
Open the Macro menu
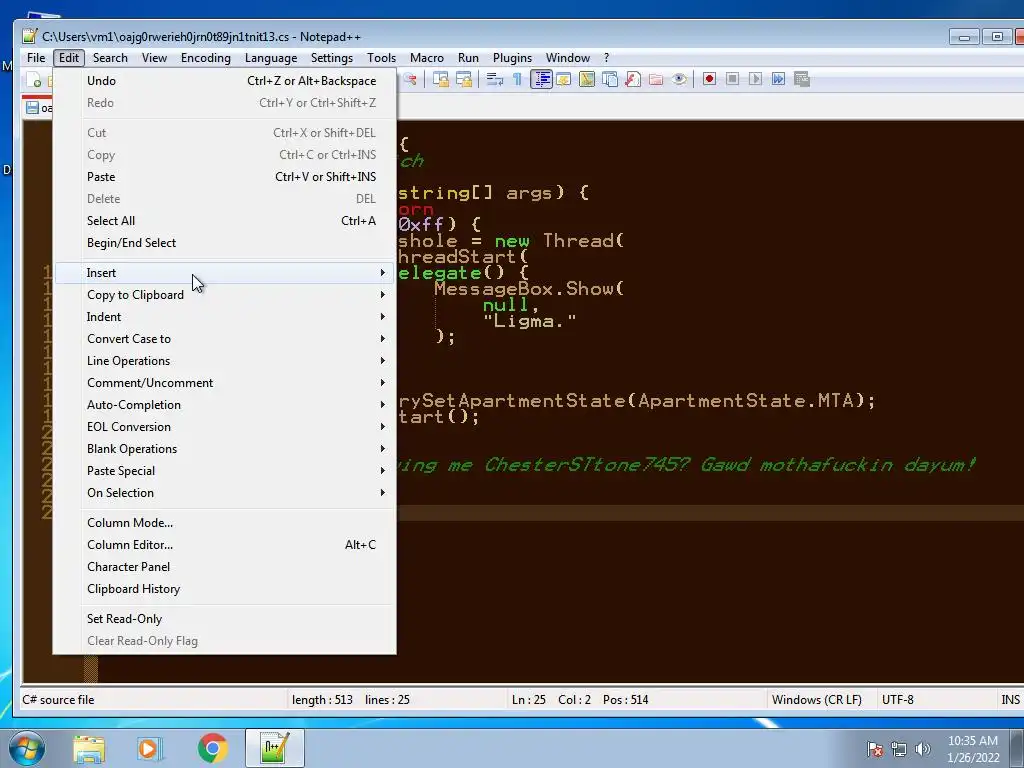(x=427, y=58)
